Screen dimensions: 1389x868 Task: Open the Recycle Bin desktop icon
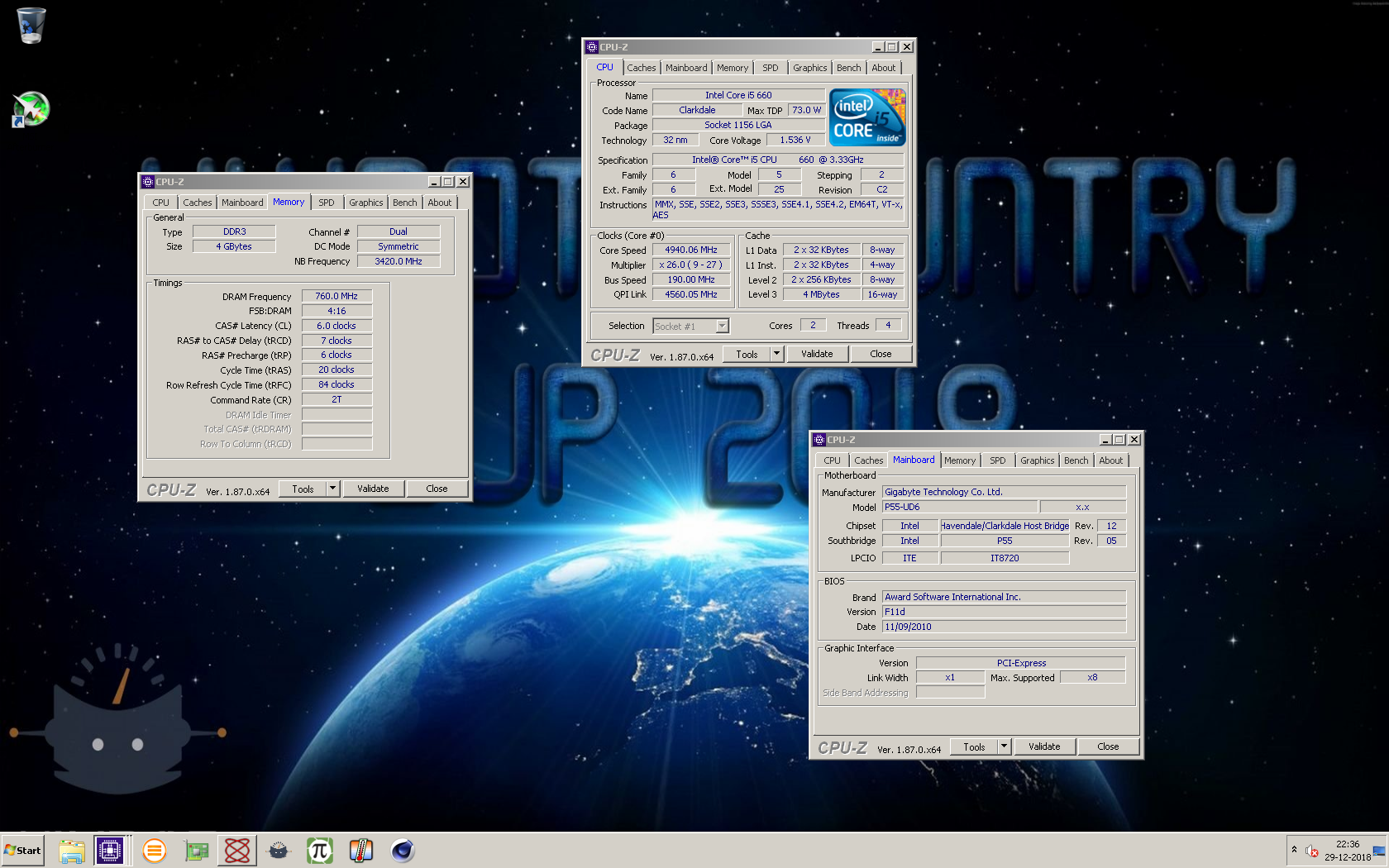(31, 25)
